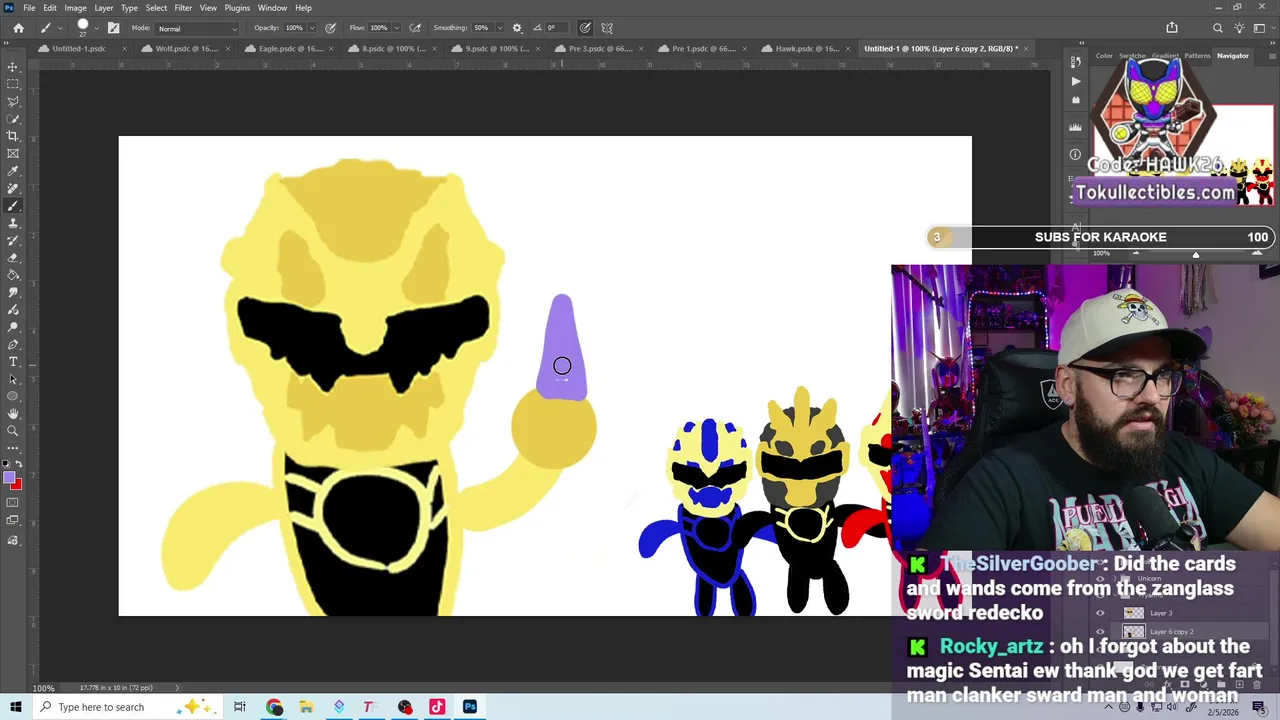The height and width of the screenshot is (720, 1280).
Task: Select the Brush tool in toolbar
Action: point(13,205)
